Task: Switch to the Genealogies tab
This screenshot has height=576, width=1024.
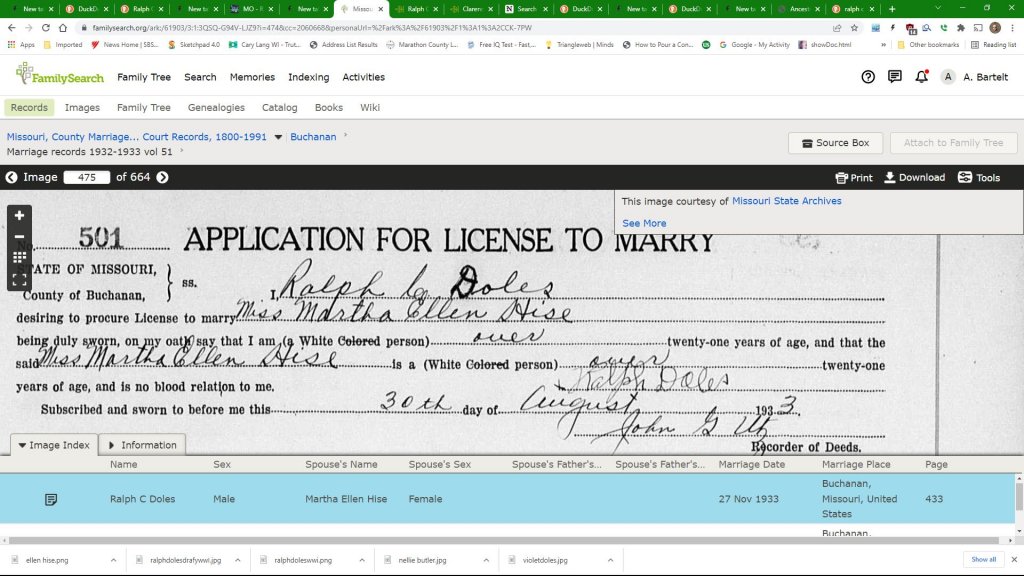Action: point(216,108)
